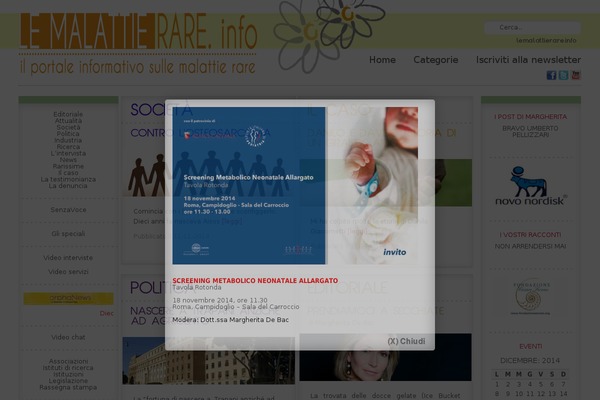Click the building photo under Politica

tap(209, 361)
